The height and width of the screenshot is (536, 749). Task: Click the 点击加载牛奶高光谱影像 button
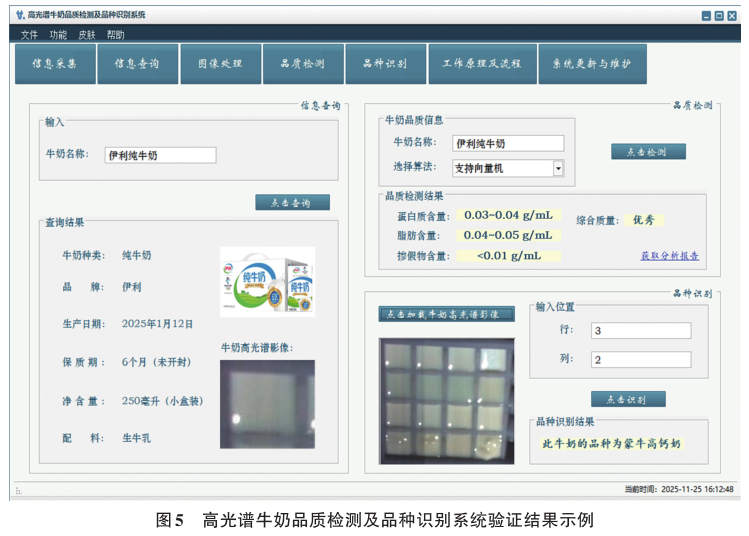tap(447, 314)
